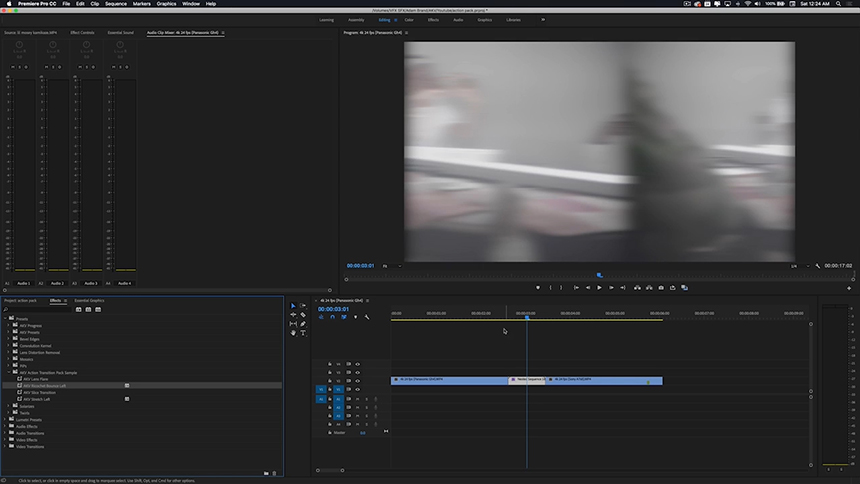The width and height of the screenshot is (860, 484).
Task: Select the Hand tool
Action: (293, 333)
